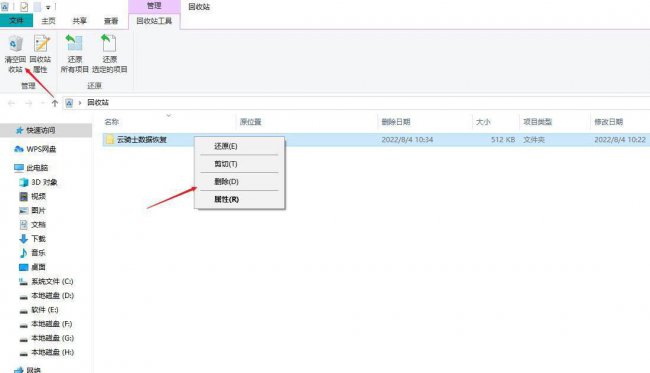Click Restore the selected items (还原选定的项目)
This screenshot has height=373, width=650.
pos(109,54)
